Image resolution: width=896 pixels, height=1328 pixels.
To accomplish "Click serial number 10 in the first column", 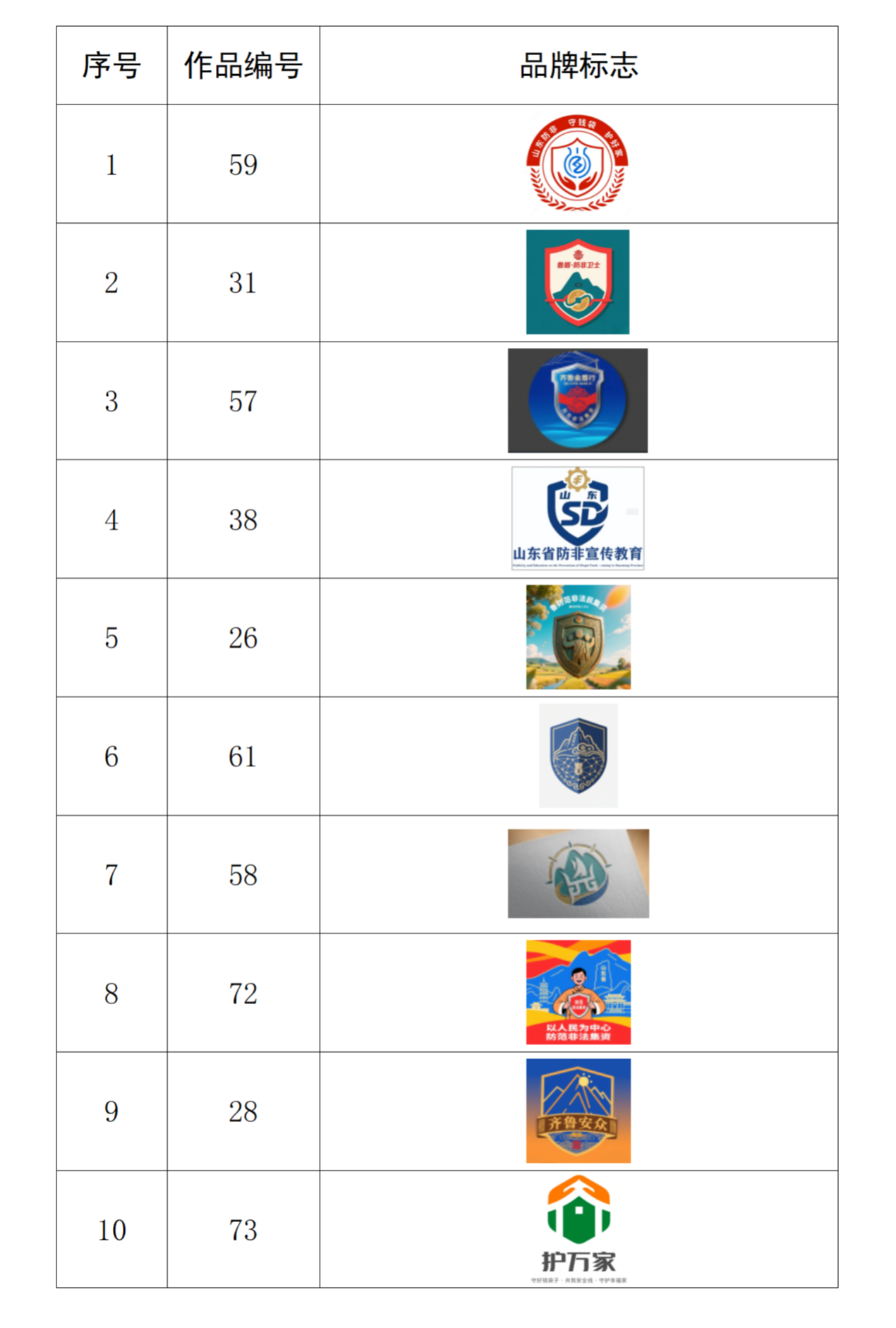I will pos(111,1230).
